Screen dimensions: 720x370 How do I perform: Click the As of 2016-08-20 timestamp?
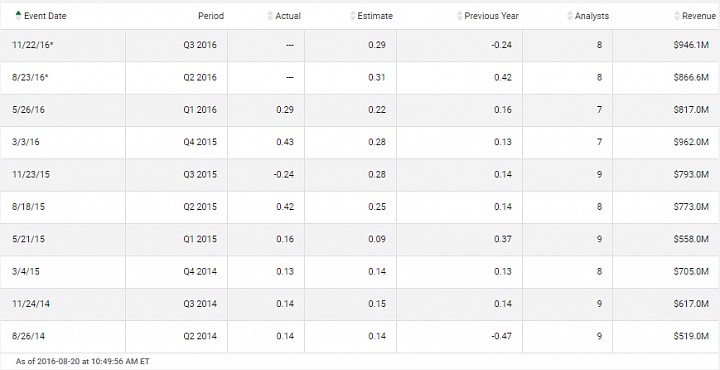(83, 362)
